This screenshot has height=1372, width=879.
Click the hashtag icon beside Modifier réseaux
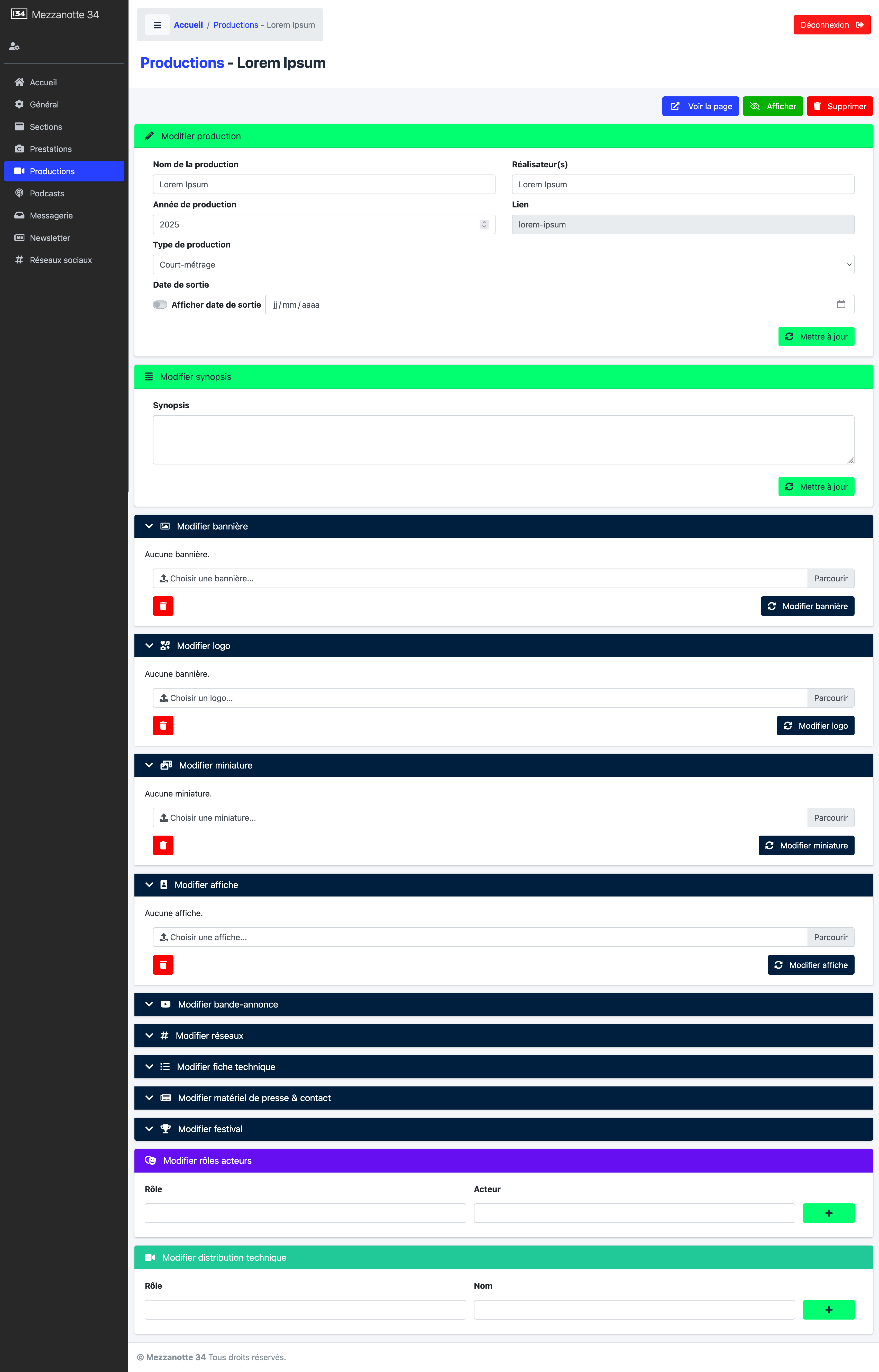164,1035
